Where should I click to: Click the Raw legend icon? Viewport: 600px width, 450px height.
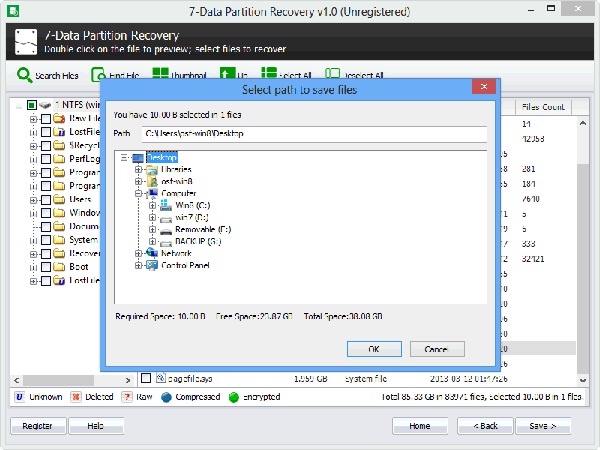127,397
